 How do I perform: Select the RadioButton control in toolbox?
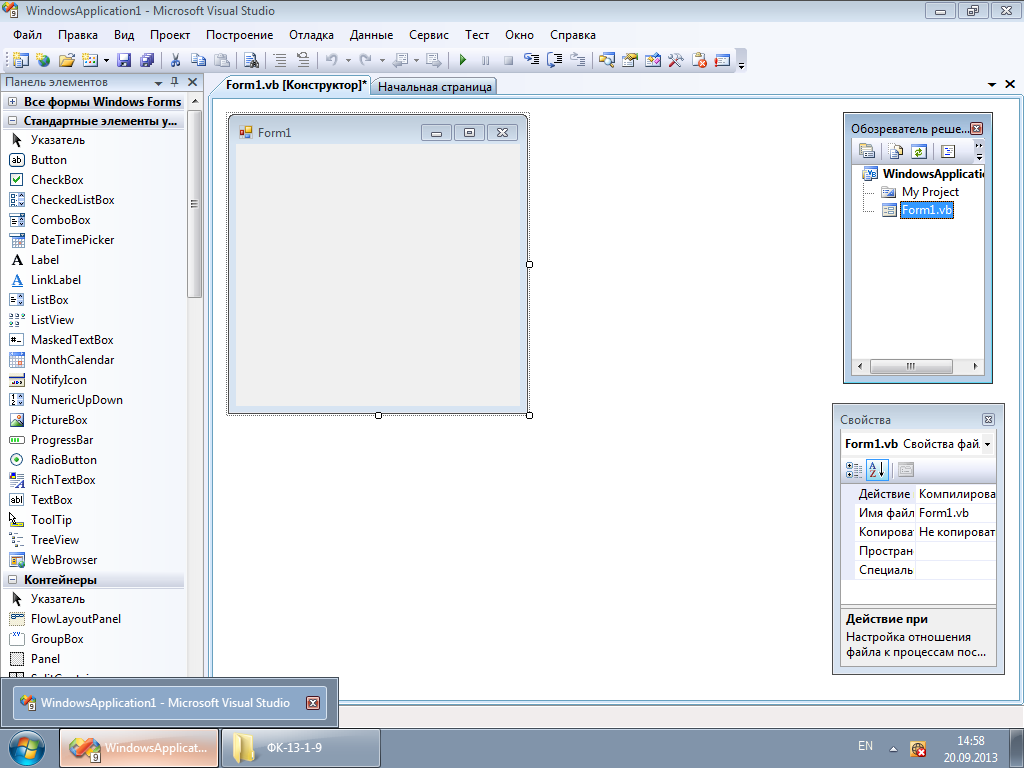(63, 460)
